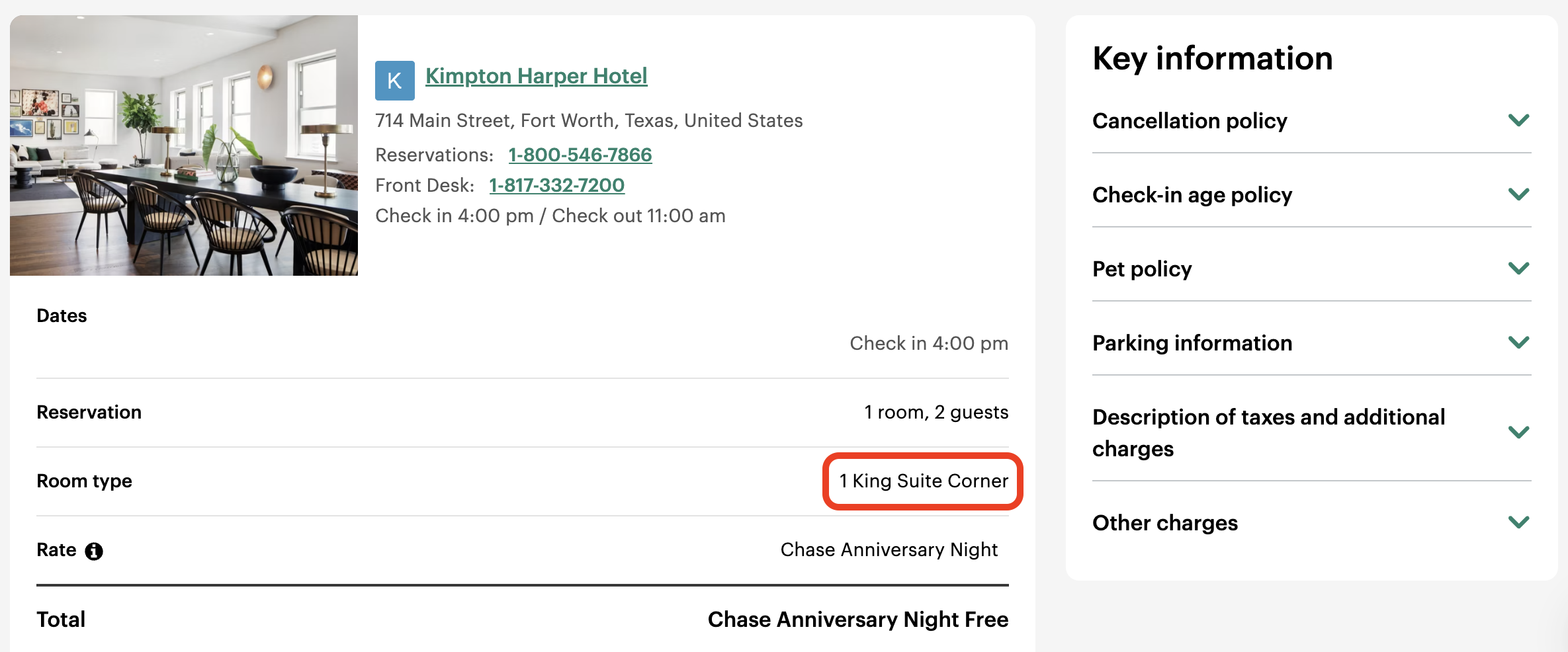Click the Other charges chevron icon
The height and width of the screenshot is (652, 1568).
coord(1518,522)
